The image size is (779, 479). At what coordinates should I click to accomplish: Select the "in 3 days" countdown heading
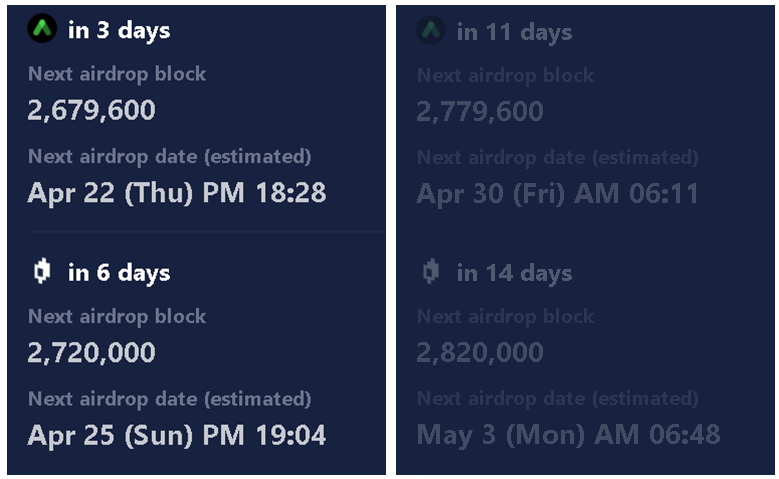pos(119,30)
